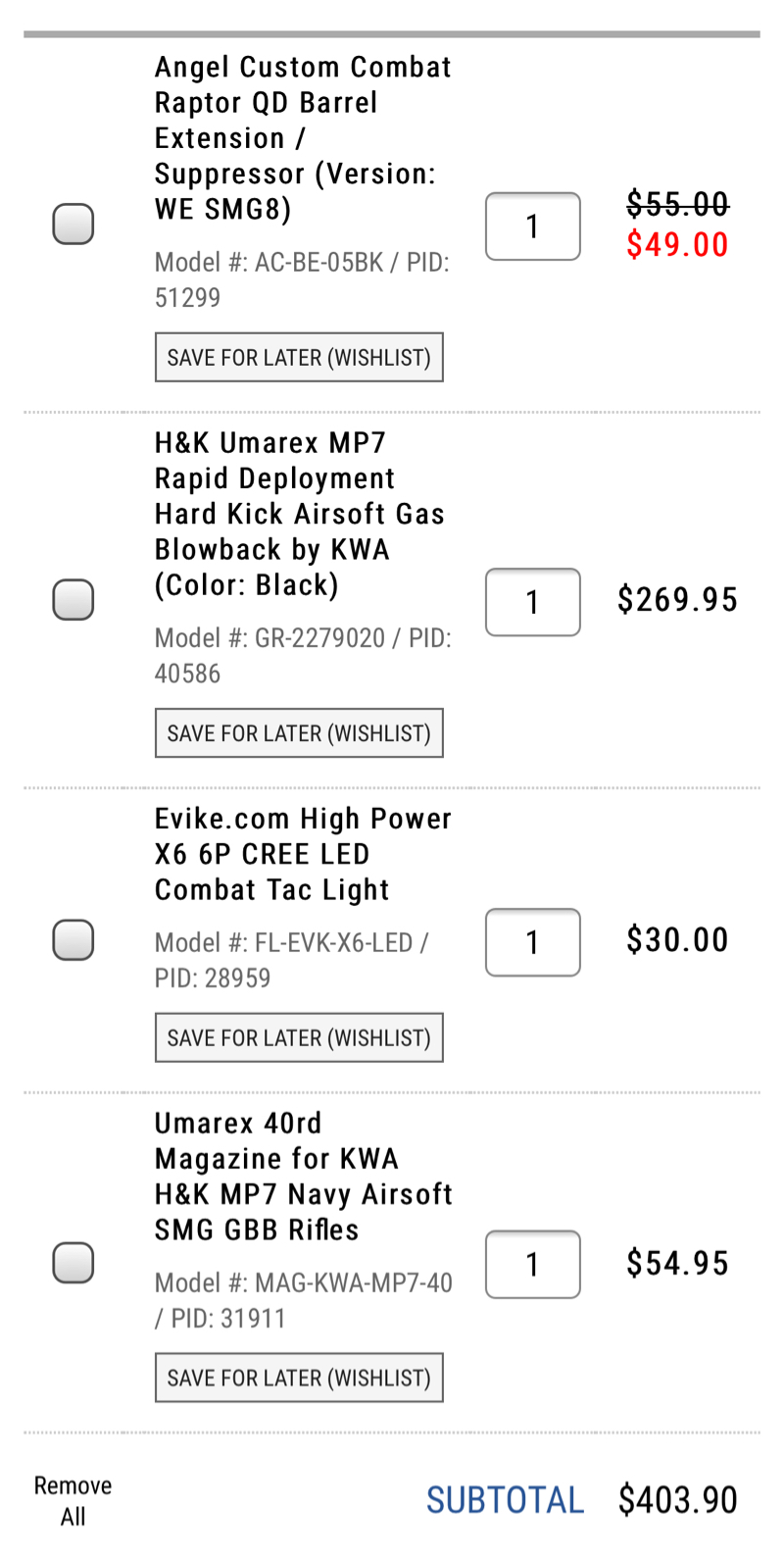Edit quantity field for Umarex Magazine

pyautogui.click(x=533, y=1265)
